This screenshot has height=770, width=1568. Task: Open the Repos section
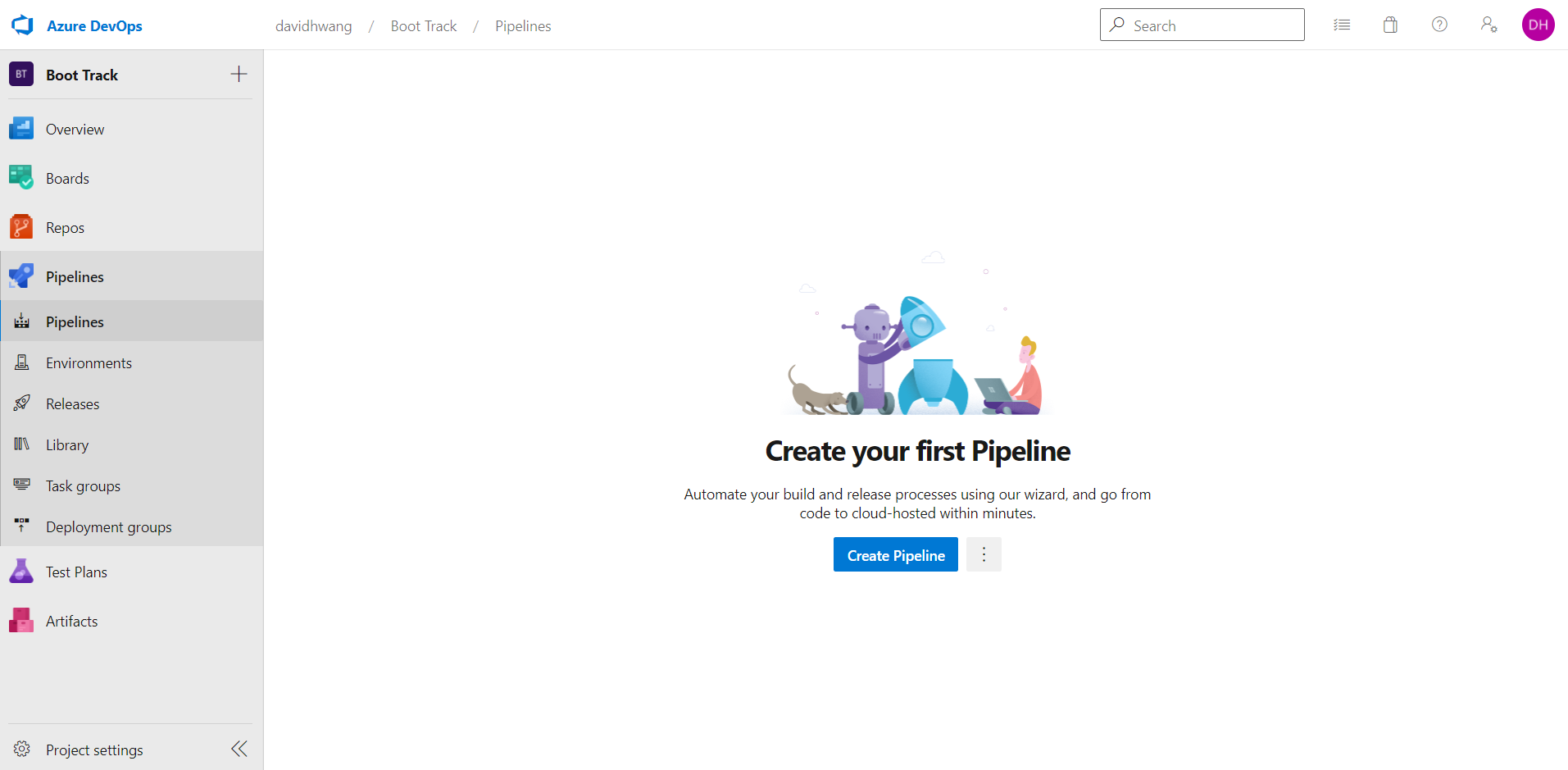tap(65, 227)
